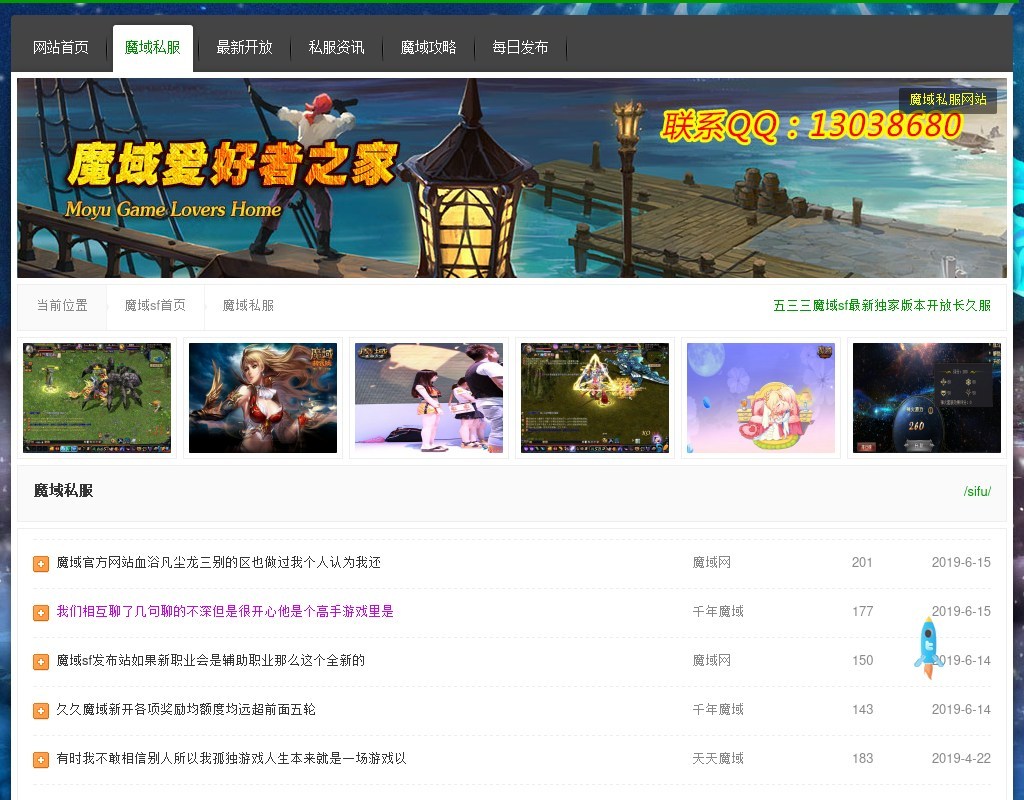The height and width of the screenshot is (800, 1024).
Task: Click plus icon beside 魔域官方网站血浴凡尘 article
Action: 41,564
